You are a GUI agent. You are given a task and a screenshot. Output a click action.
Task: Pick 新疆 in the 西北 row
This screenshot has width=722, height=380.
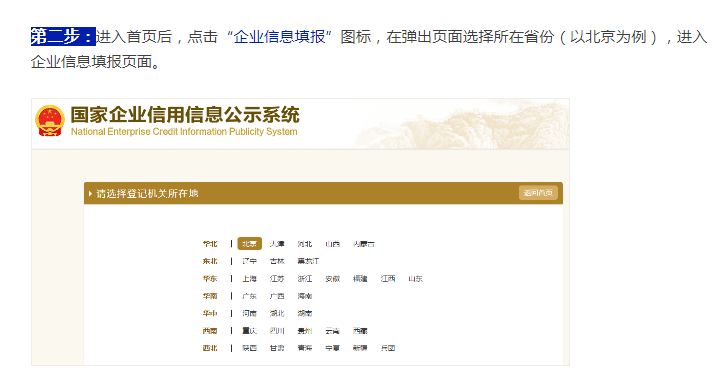tap(360, 348)
